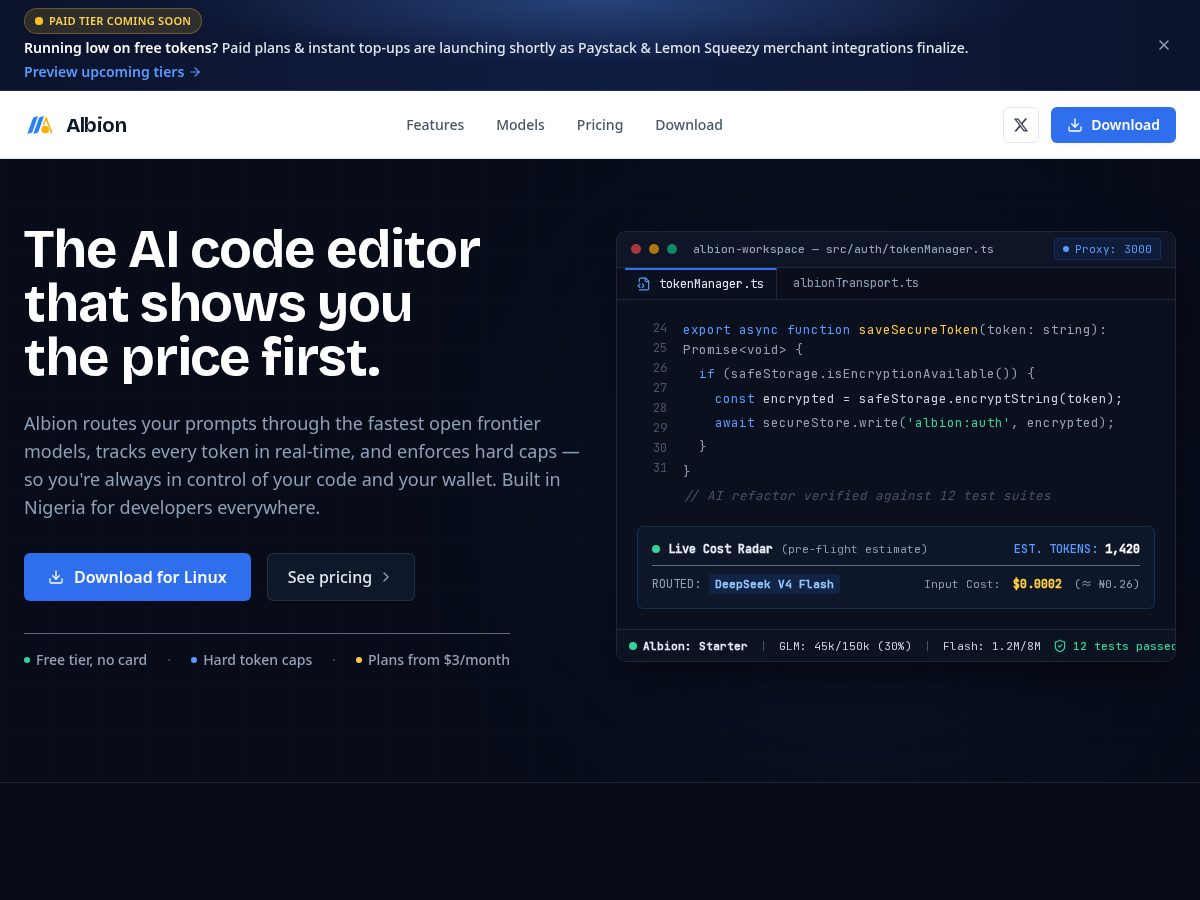The height and width of the screenshot is (900, 1200).
Task: Click the Proxy: 3000 badge
Action: click(x=1107, y=249)
